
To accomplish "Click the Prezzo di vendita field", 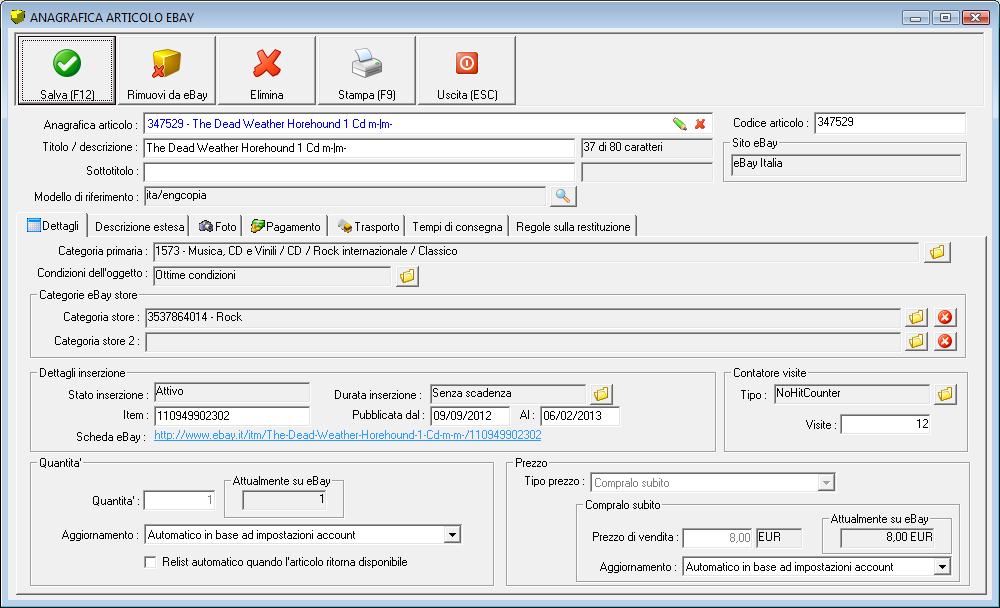I will click(x=718, y=538).
